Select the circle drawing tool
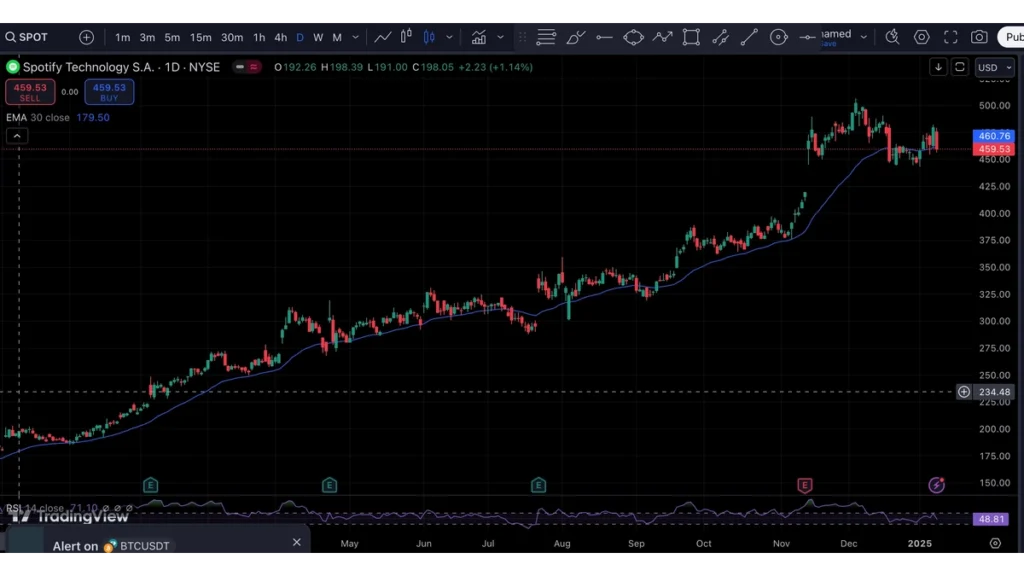This screenshot has width=1024, height=576. coord(778,37)
